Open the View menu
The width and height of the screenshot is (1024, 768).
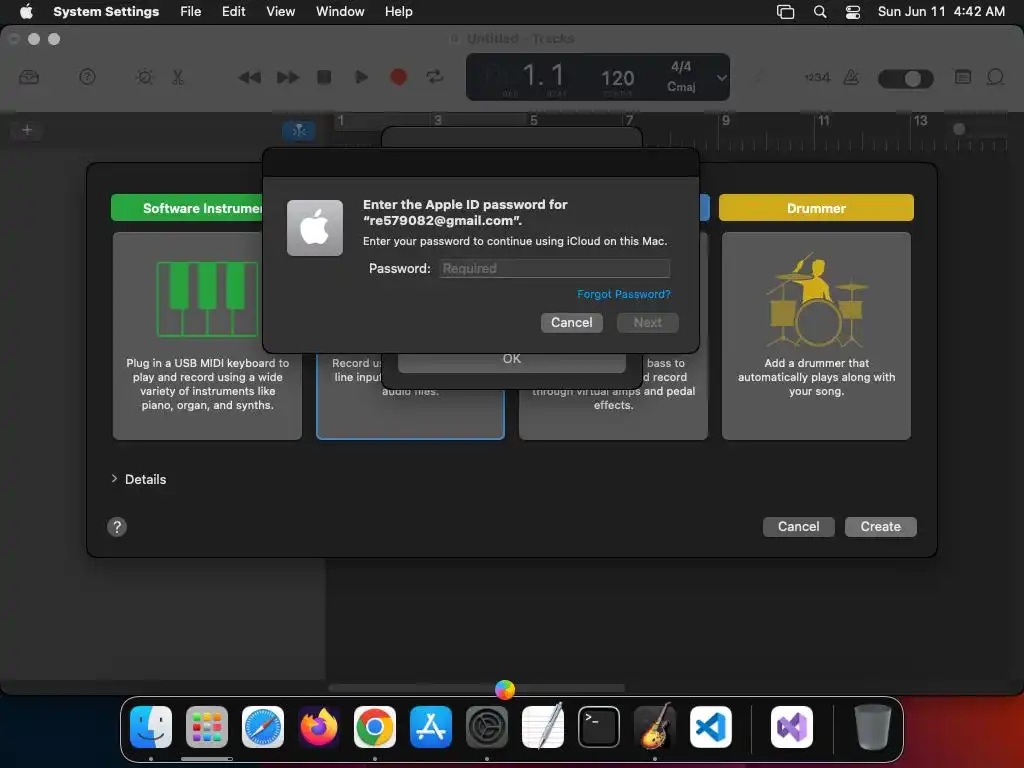(280, 12)
